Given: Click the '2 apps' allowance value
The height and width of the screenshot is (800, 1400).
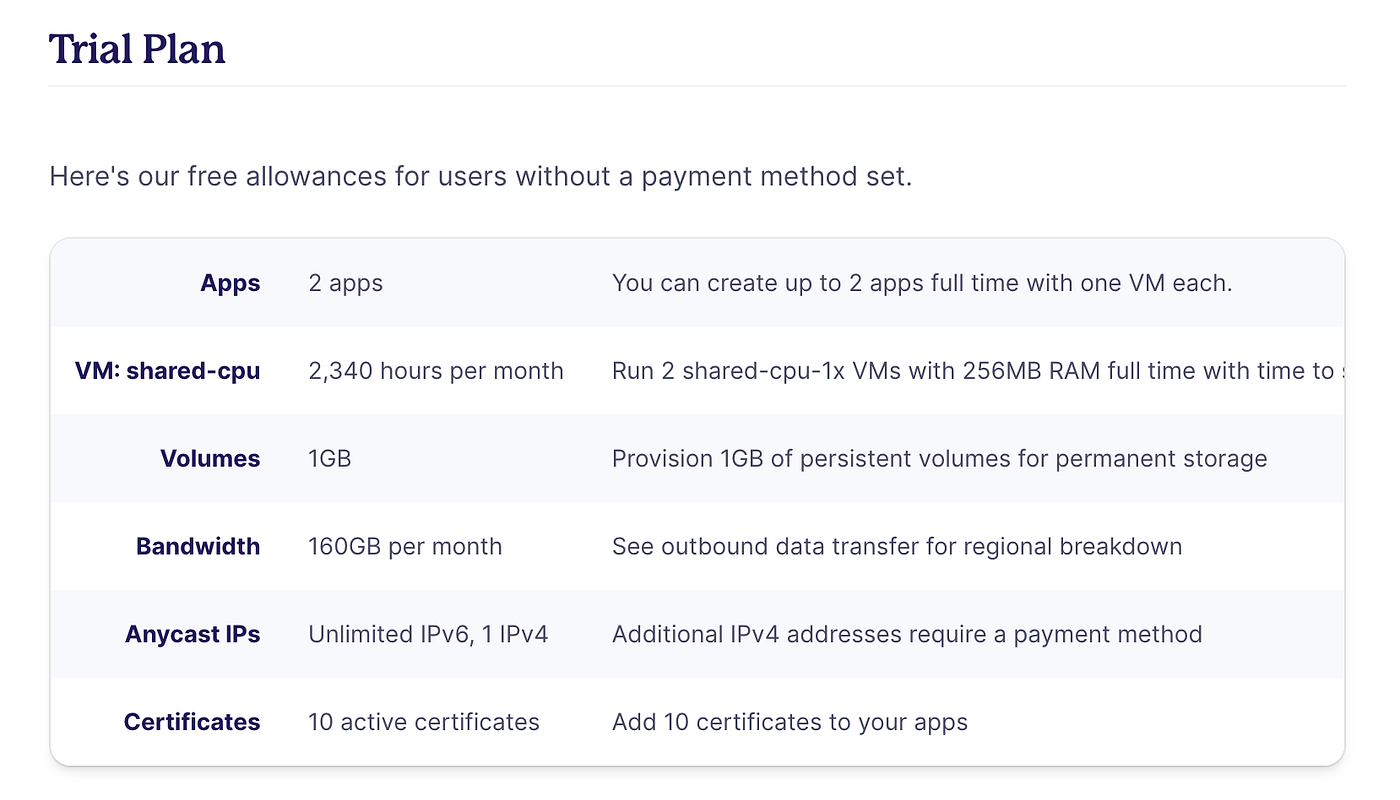Looking at the screenshot, I should pos(346,283).
